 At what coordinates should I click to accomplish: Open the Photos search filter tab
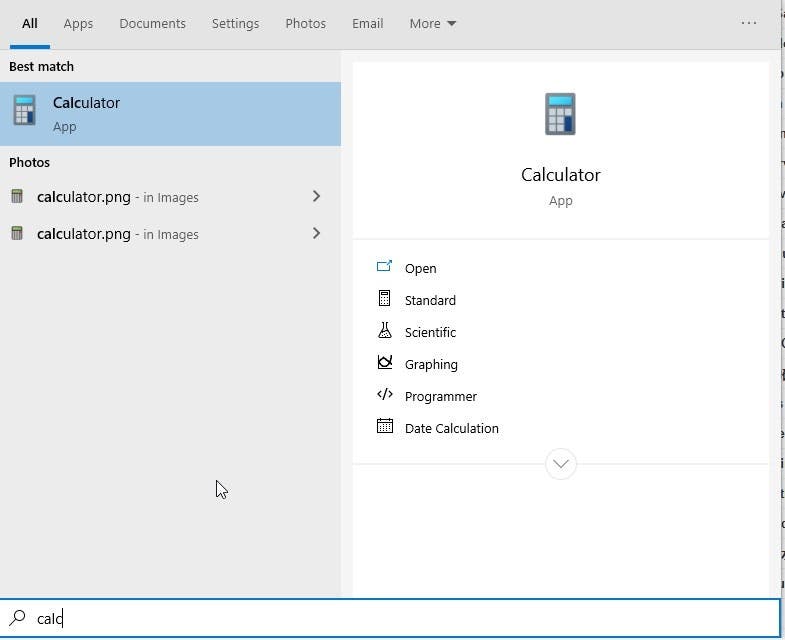pos(305,23)
